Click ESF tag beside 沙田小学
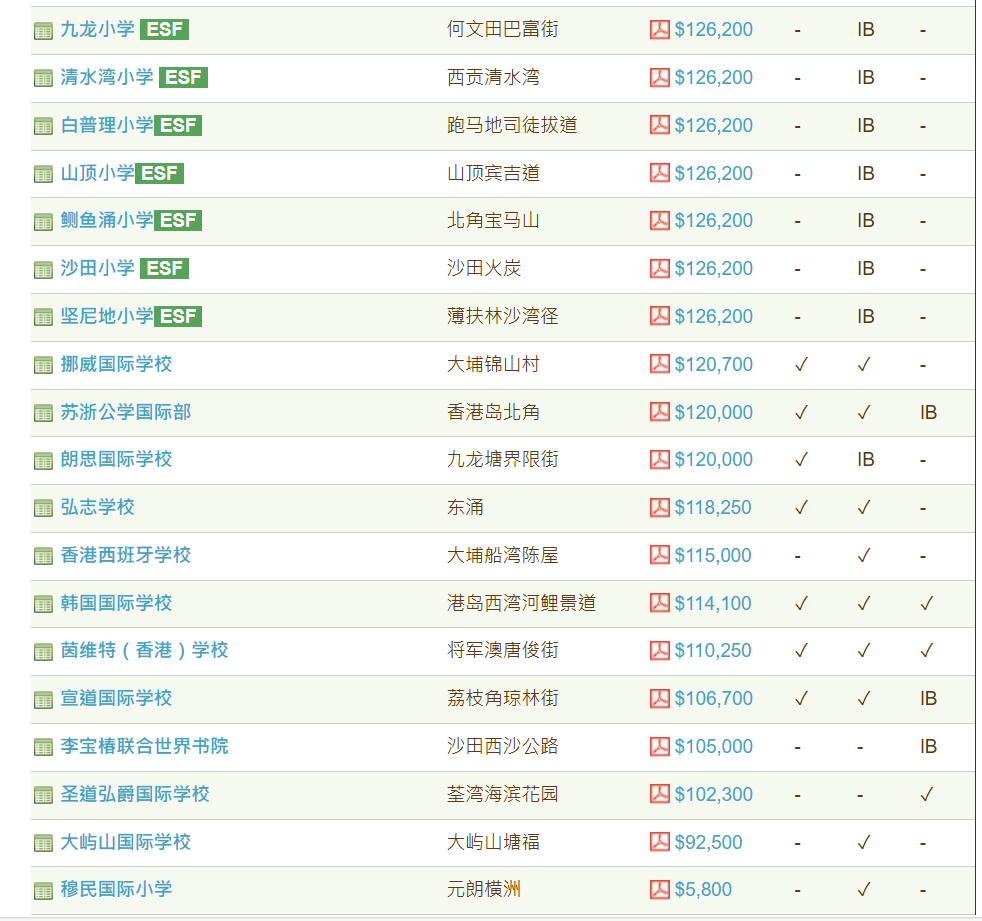Screen dimensions: 982x921 (x=164, y=268)
